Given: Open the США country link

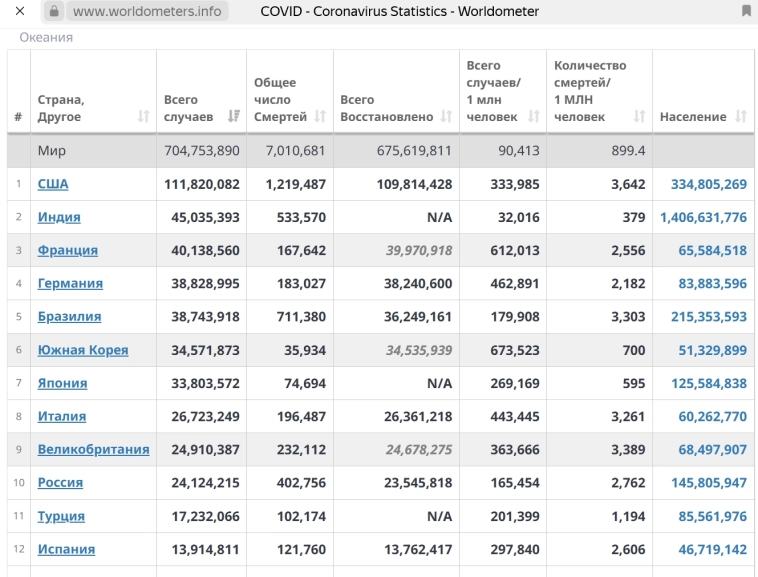Looking at the screenshot, I should 53,184.
